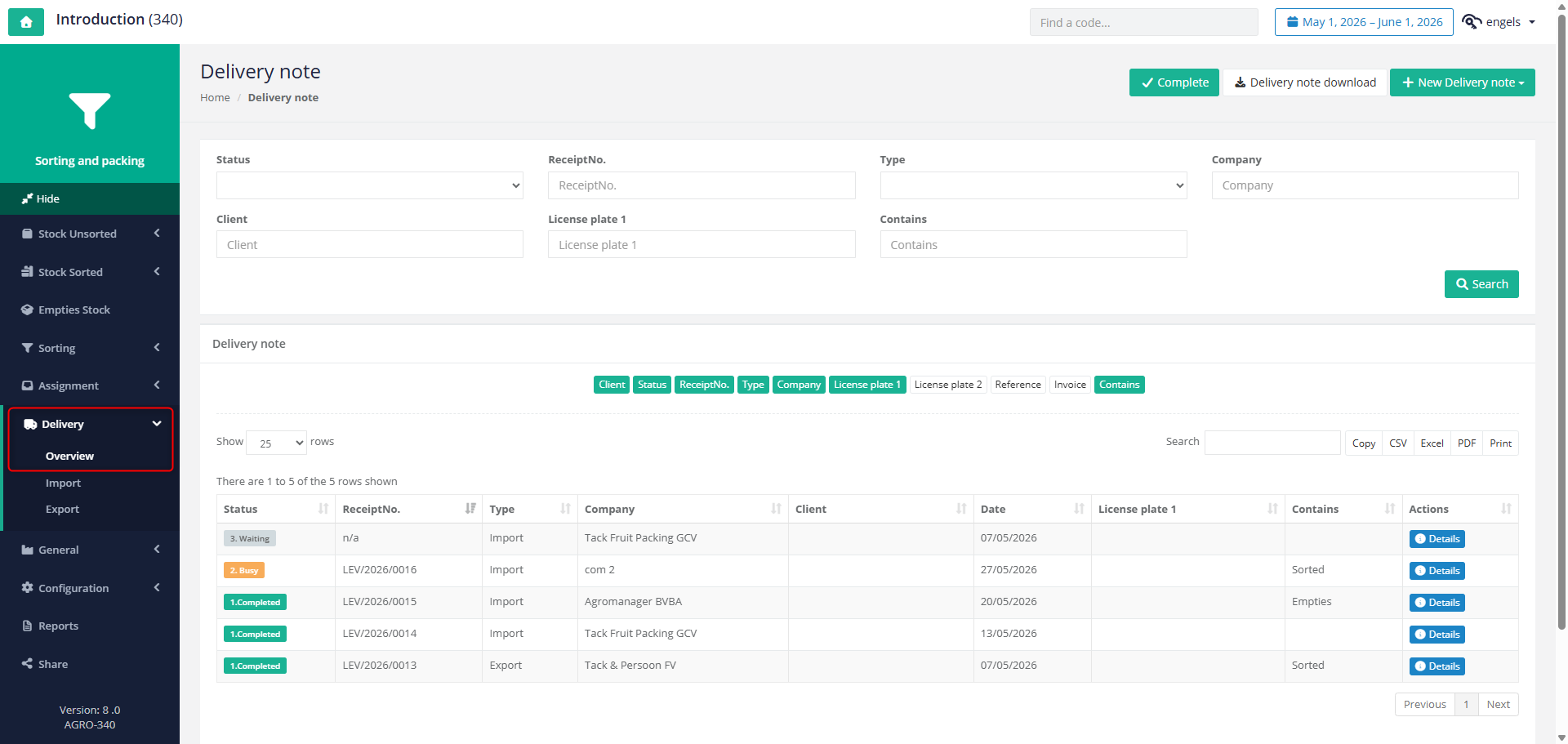Toggle the Reference column visibility

coord(1018,385)
